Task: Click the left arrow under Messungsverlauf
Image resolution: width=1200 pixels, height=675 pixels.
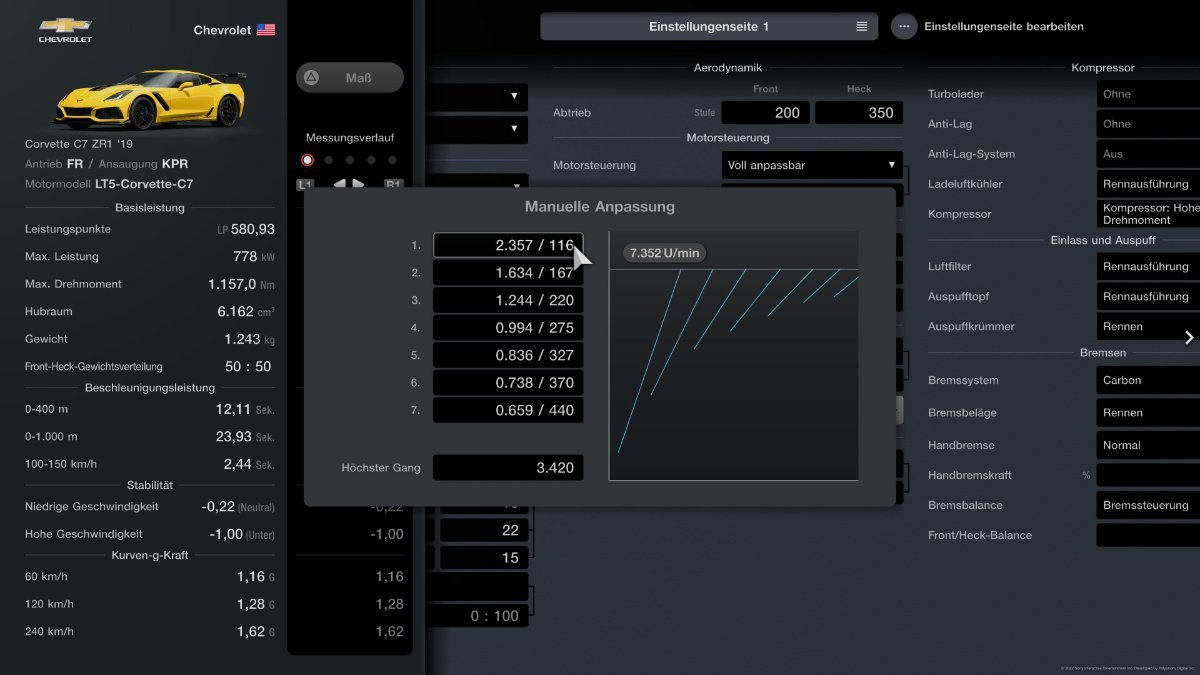Action: pyautogui.click(x=339, y=184)
